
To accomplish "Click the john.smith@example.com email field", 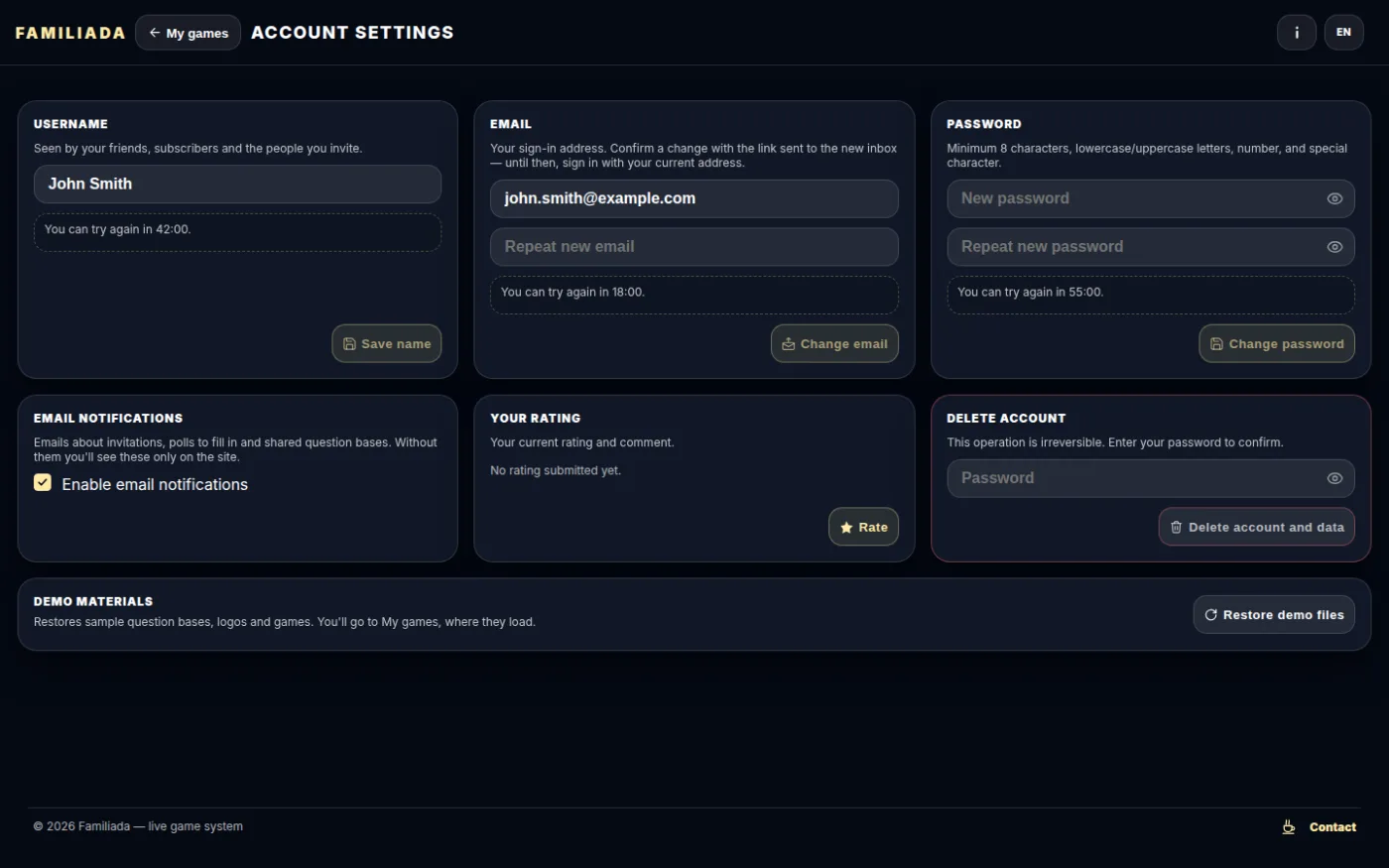I will [x=694, y=198].
